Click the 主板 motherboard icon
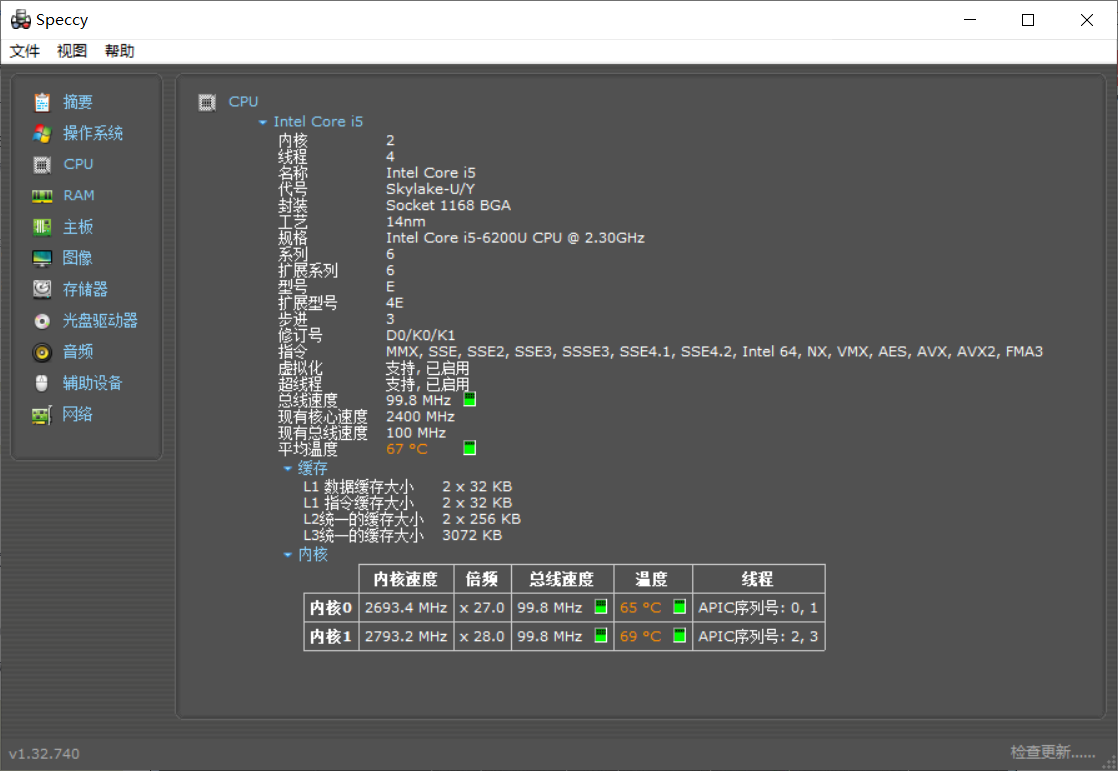This screenshot has width=1118, height=771. tap(42, 227)
